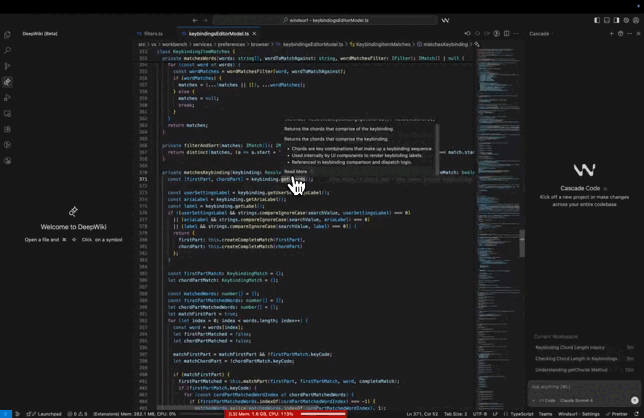This screenshot has width=644, height=418.
Task: Click Read More in the hover tooltip
Action: click(295, 172)
